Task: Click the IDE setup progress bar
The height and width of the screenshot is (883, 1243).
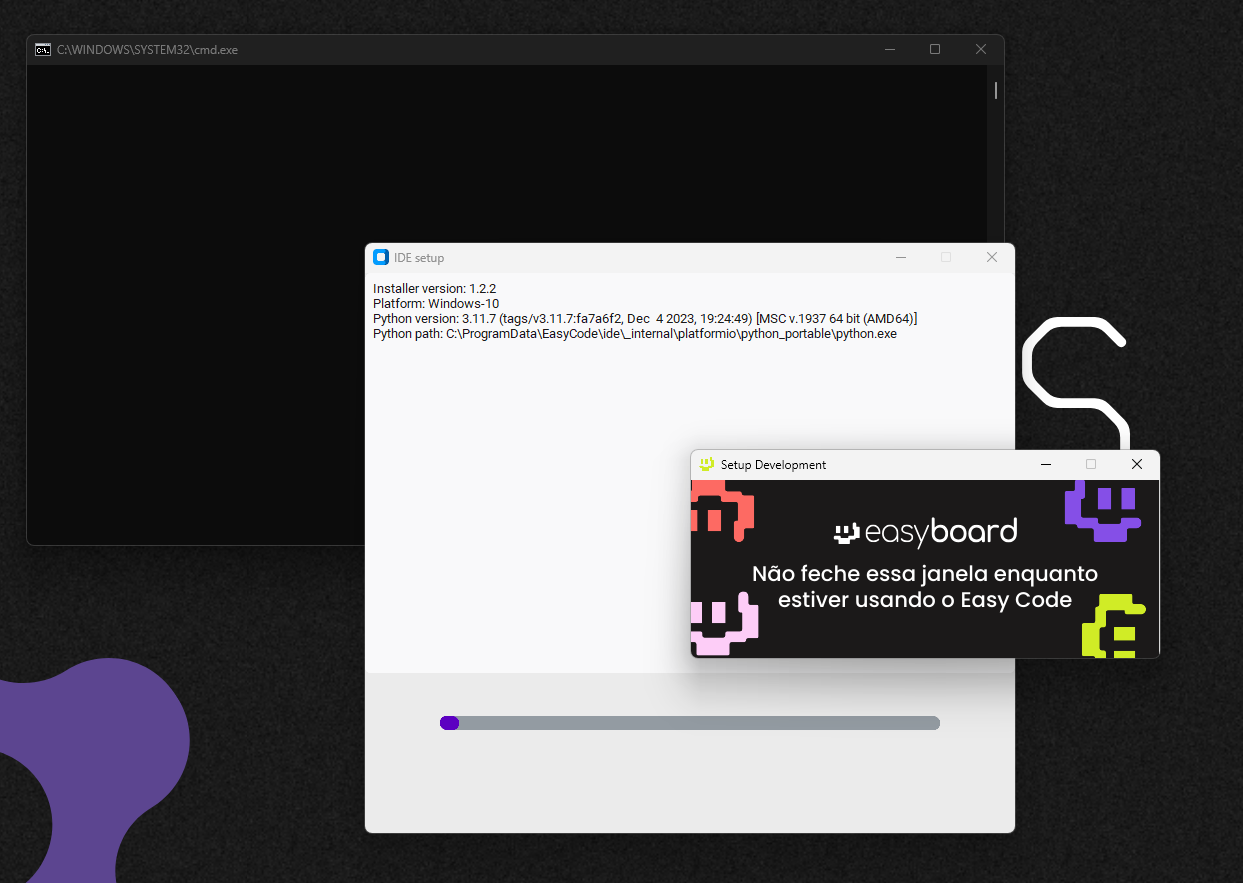Action: 690,723
